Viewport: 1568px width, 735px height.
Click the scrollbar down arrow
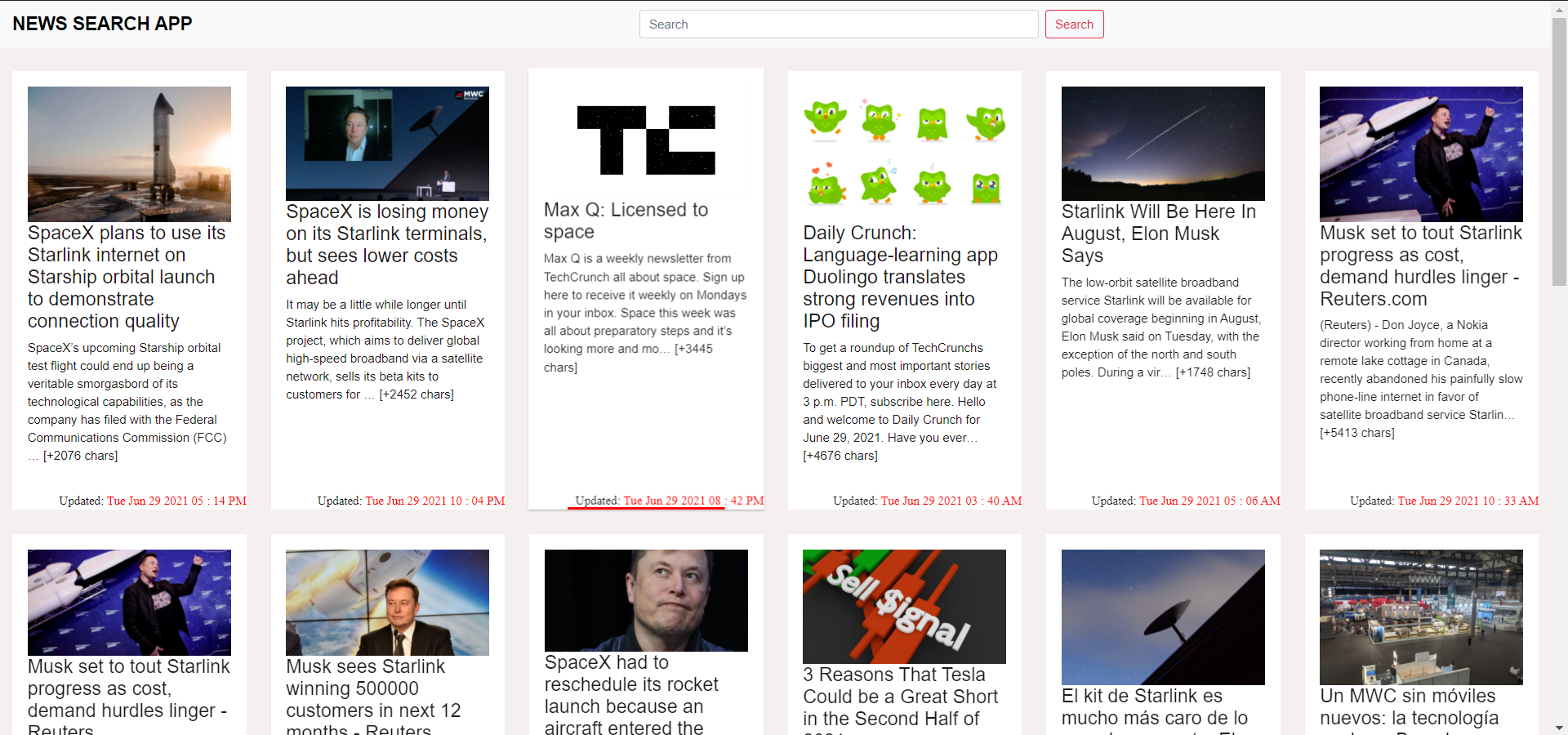[1560, 728]
